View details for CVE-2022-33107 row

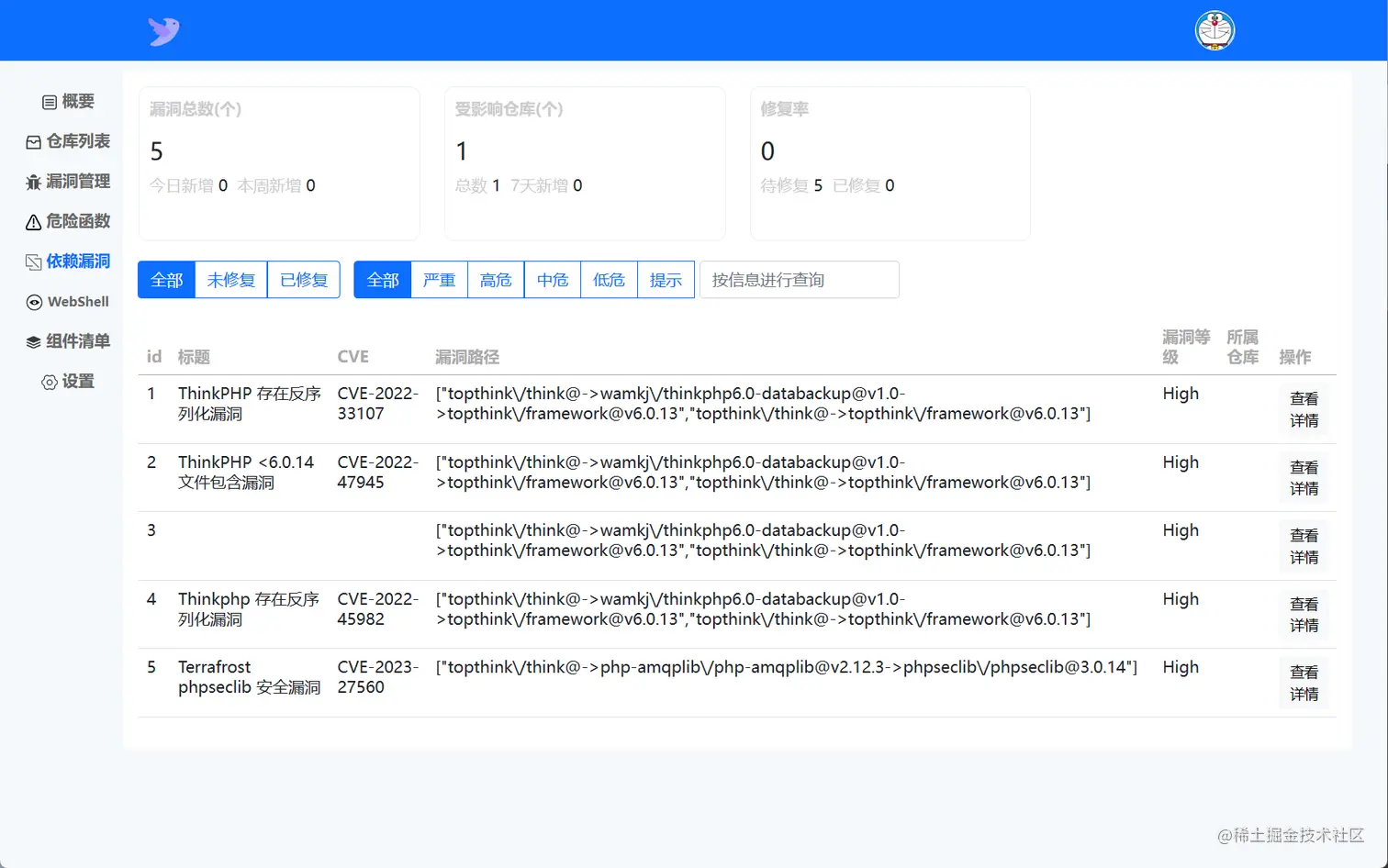click(x=1304, y=409)
